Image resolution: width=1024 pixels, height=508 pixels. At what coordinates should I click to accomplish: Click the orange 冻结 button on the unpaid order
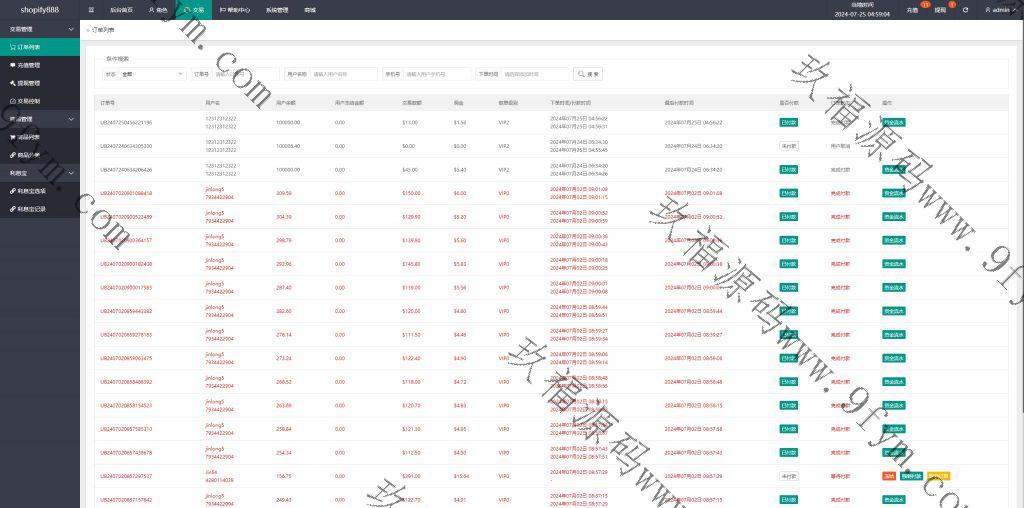click(x=888, y=476)
